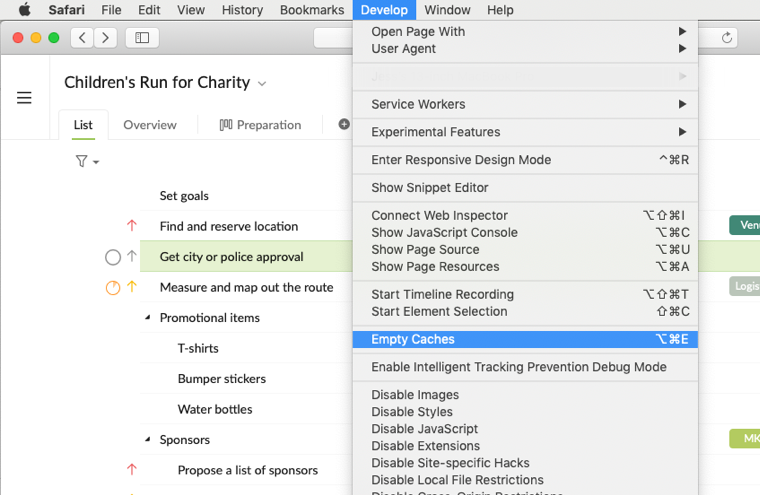Click red priority arrow for Propose a list of sponsors
Viewport: 760px width, 495px height.
[131, 469]
